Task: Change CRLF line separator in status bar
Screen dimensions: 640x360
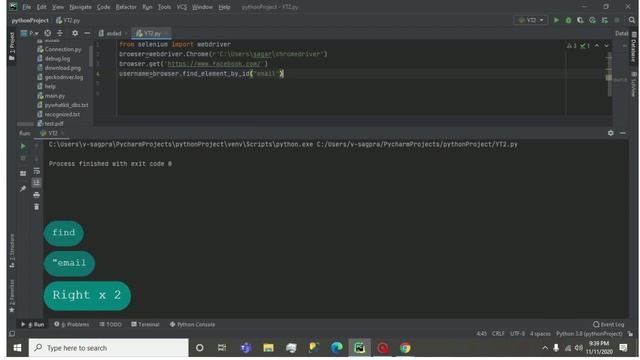Action: pyautogui.click(x=498, y=333)
